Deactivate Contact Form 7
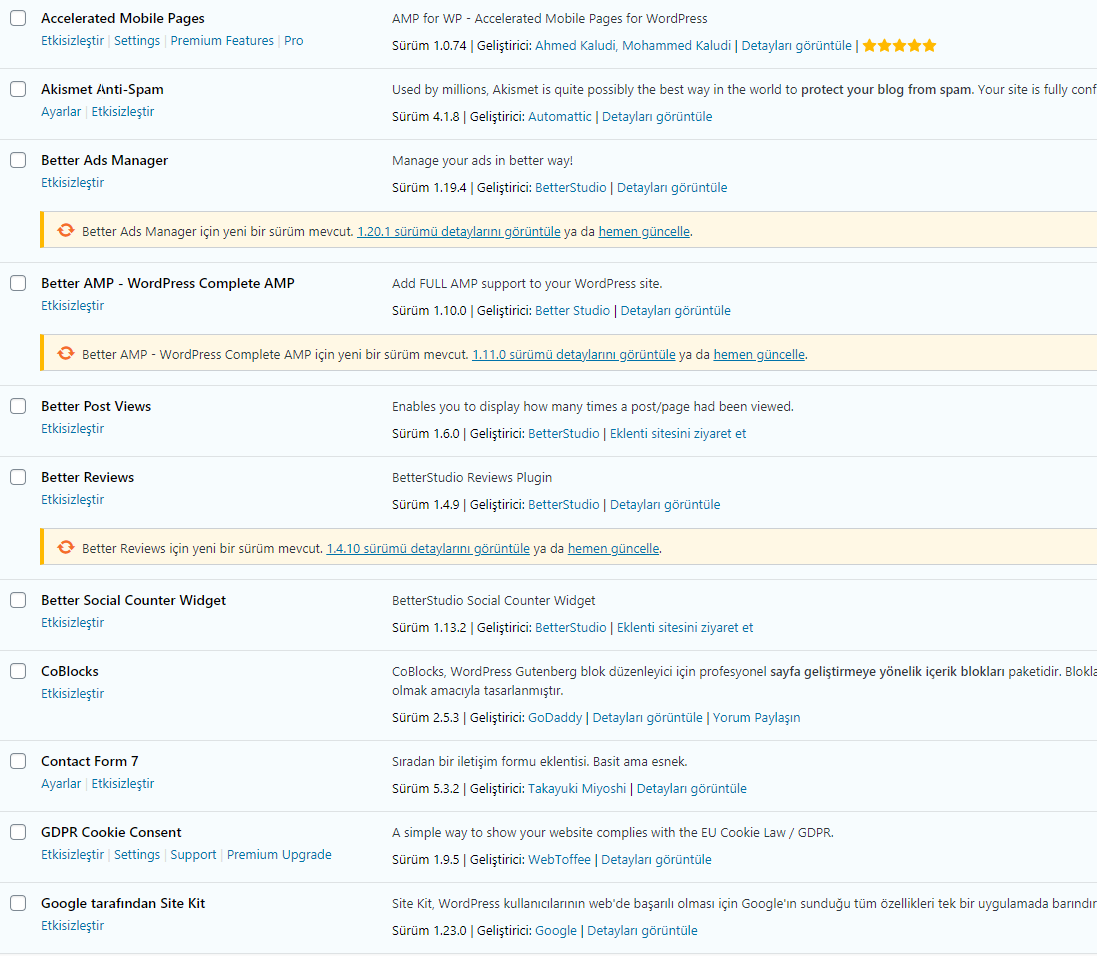The height and width of the screenshot is (960, 1097). [122, 784]
